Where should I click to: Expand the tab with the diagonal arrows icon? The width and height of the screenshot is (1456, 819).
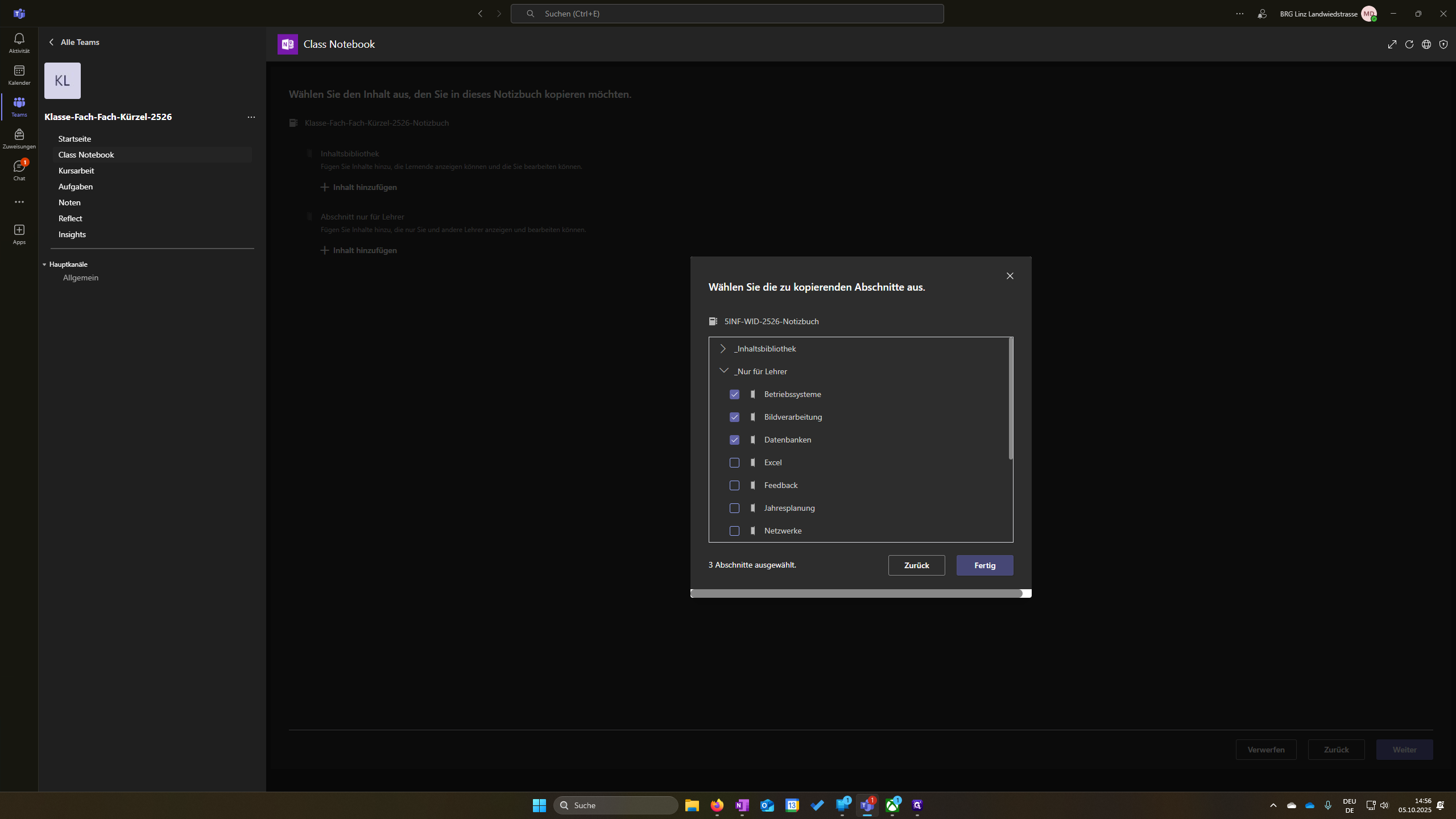coord(1392,44)
